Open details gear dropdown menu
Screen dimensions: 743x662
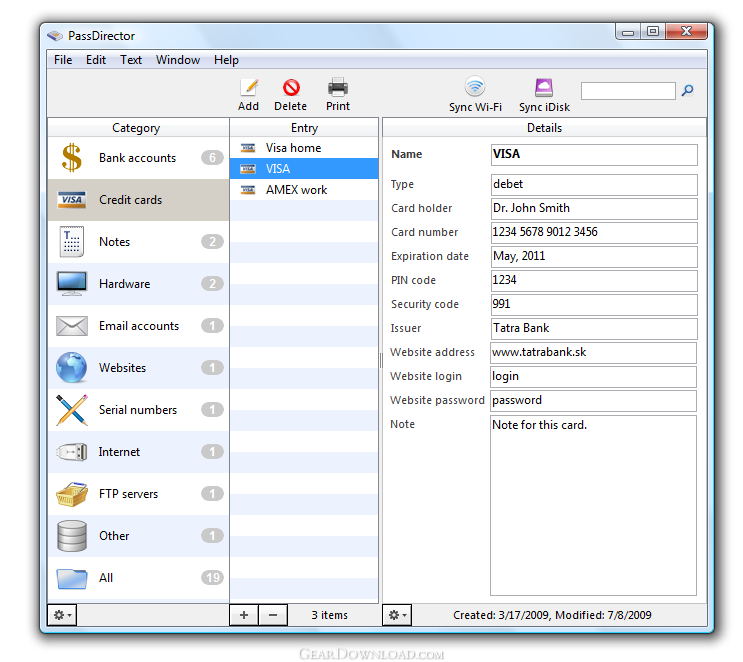(x=397, y=615)
